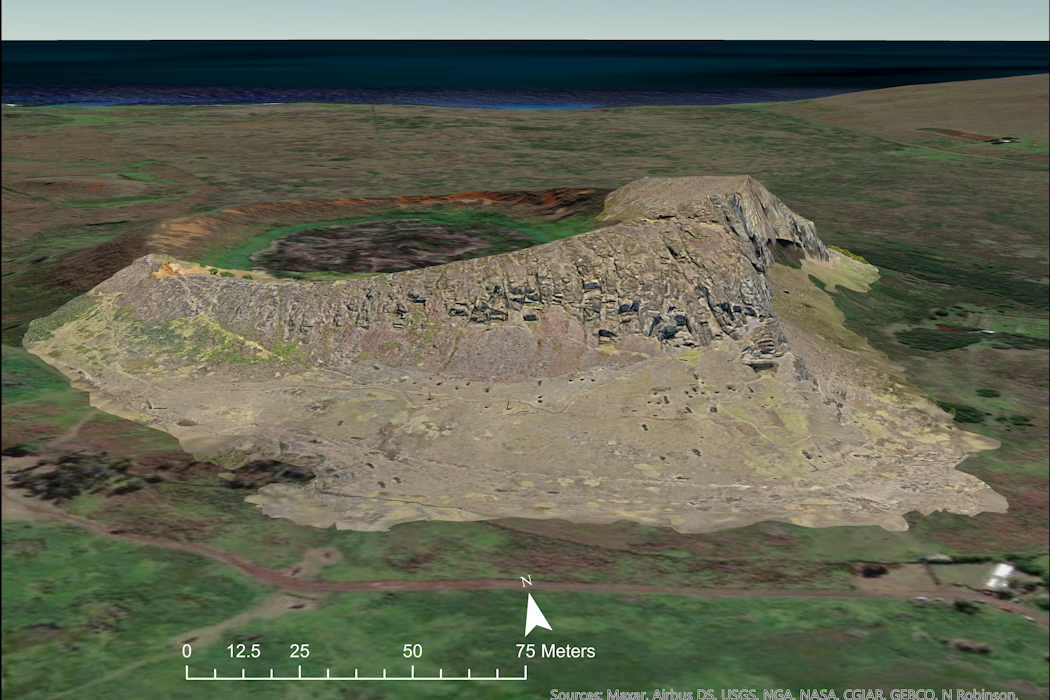1050x700 pixels.
Task: Click the 50 scale bar label
Action: coord(412,651)
